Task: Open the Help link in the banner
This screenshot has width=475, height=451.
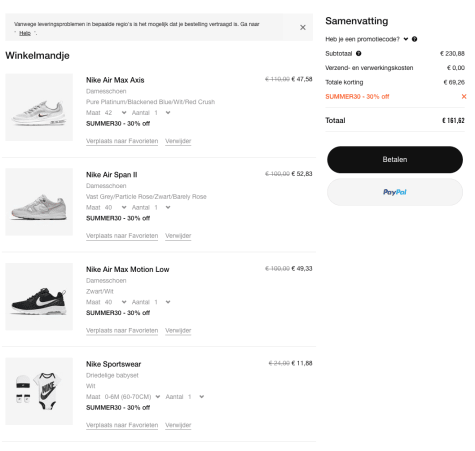Action: click(x=25, y=33)
